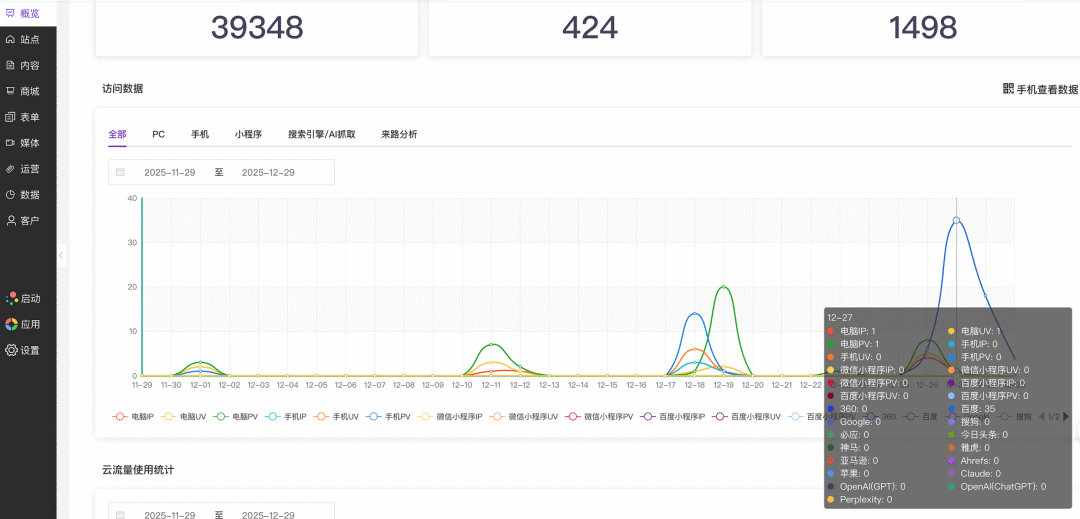
Task: Switch to the PC tab
Action: click(158, 134)
